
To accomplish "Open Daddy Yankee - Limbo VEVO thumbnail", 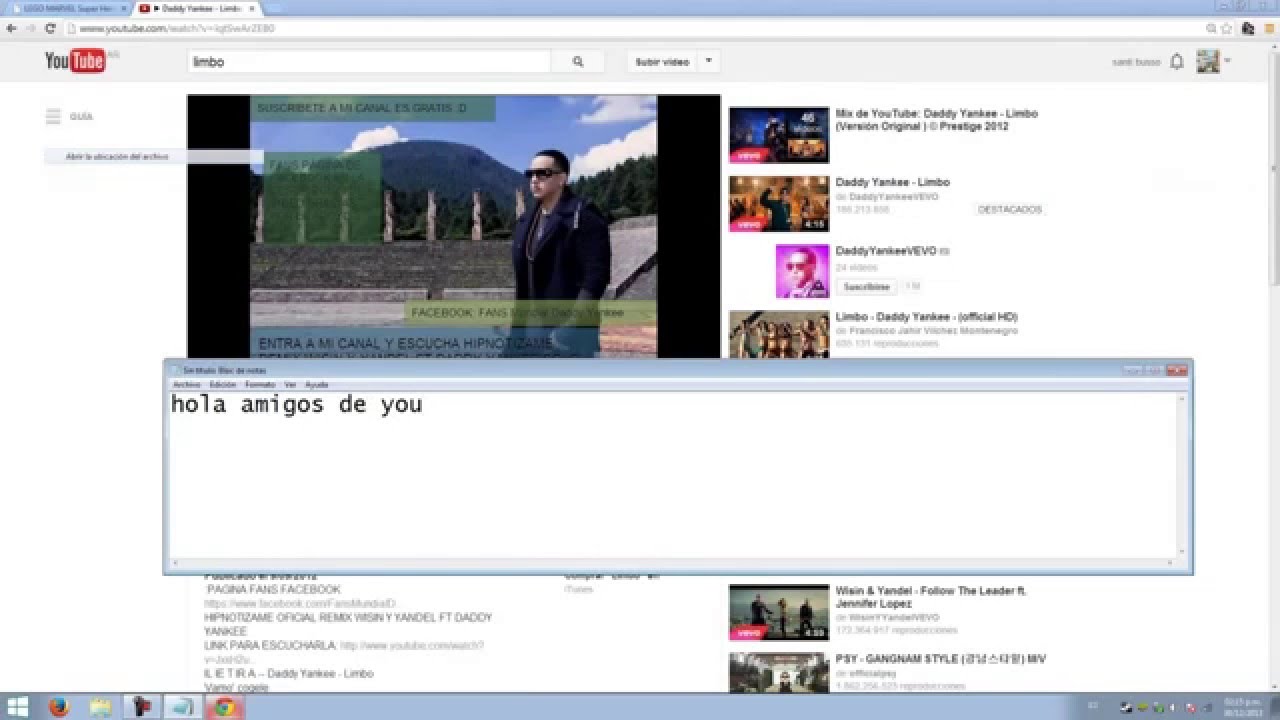I will [x=779, y=204].
